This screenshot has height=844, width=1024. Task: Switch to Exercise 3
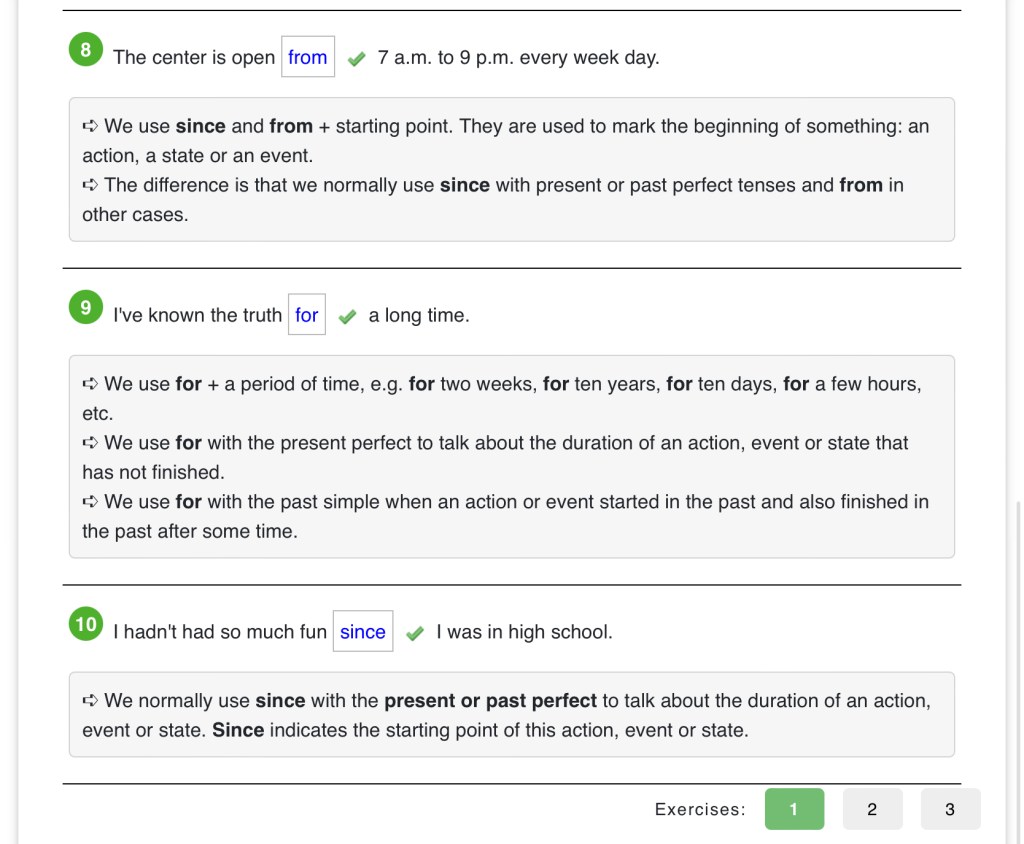pos(950,809)
